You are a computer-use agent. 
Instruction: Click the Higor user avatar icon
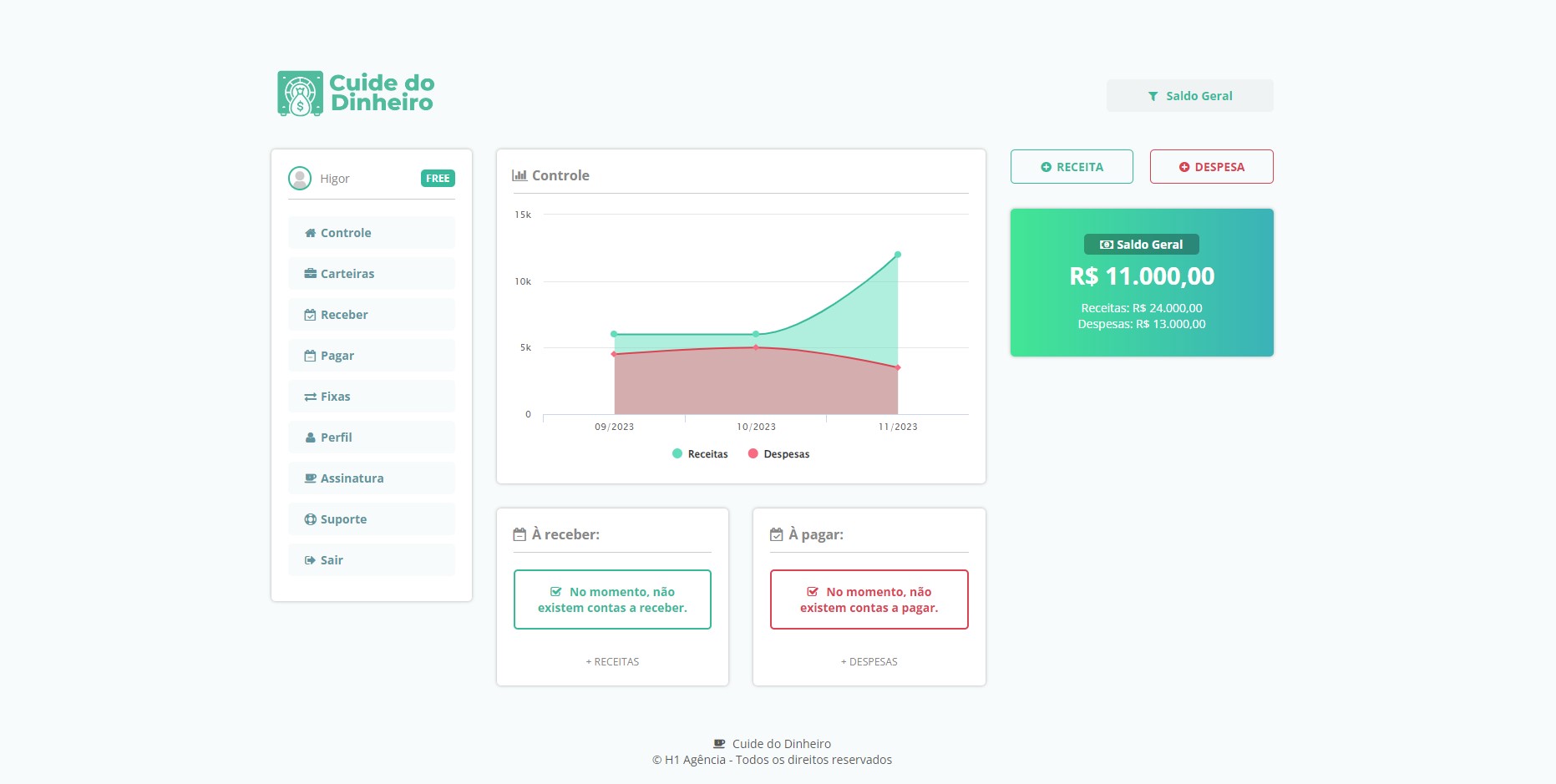coord(299,178)
